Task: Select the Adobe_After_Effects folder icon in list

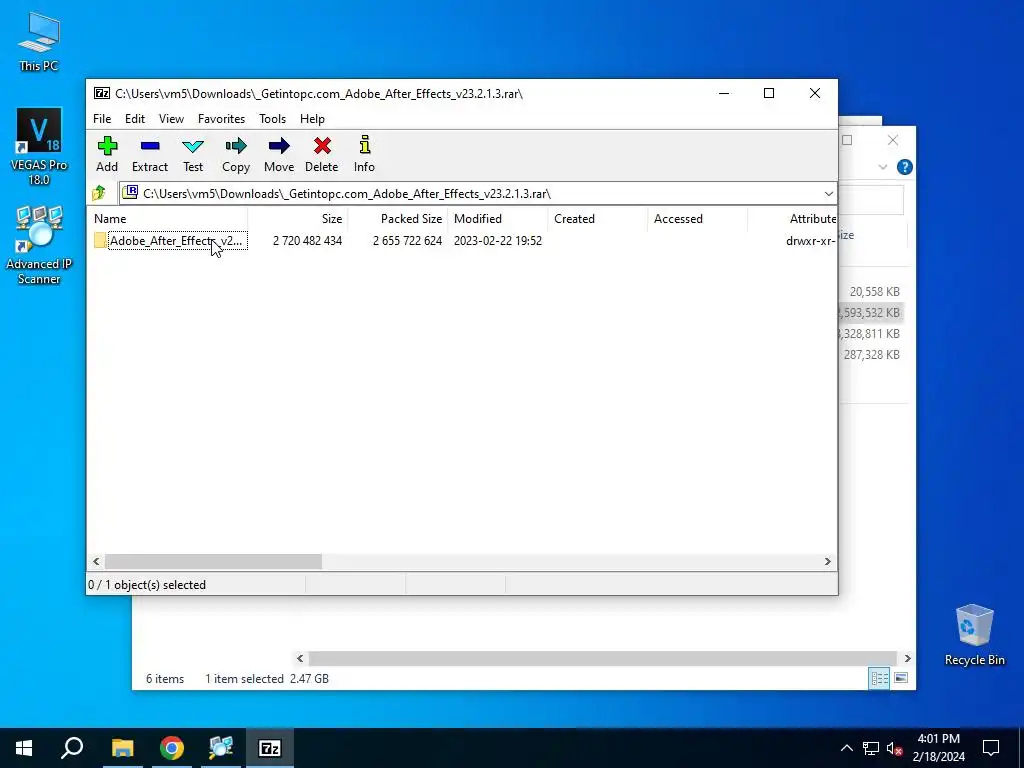Action: tap(100, 240)
